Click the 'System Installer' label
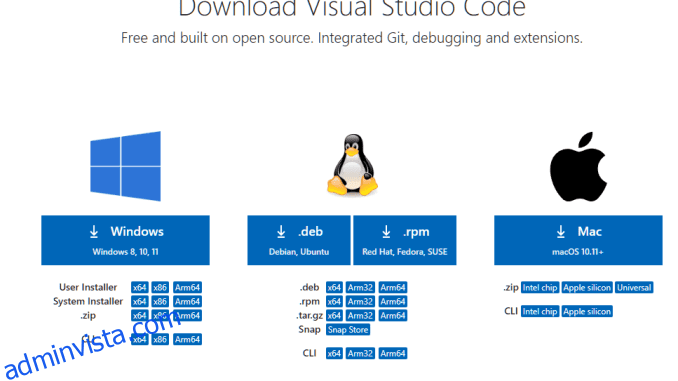This screenshot has width=678, height=381. [88, 301]
